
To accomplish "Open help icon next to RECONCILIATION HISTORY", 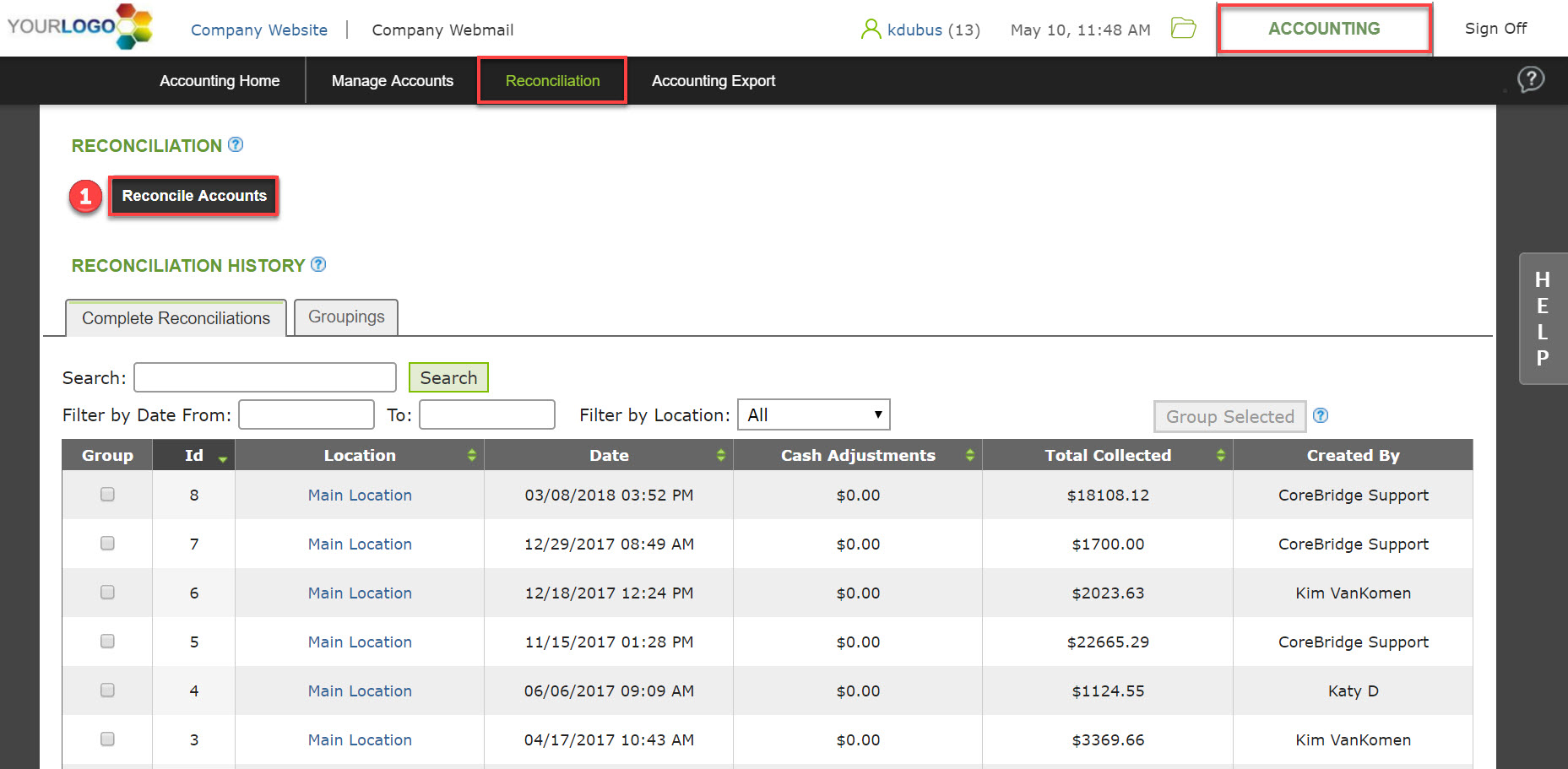I will pyautogui.click(x=318, y=264).
